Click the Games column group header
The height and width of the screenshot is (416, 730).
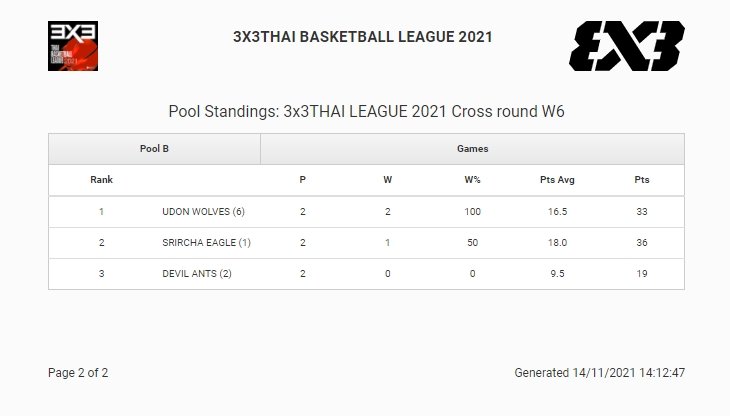(x=472, y=148)
